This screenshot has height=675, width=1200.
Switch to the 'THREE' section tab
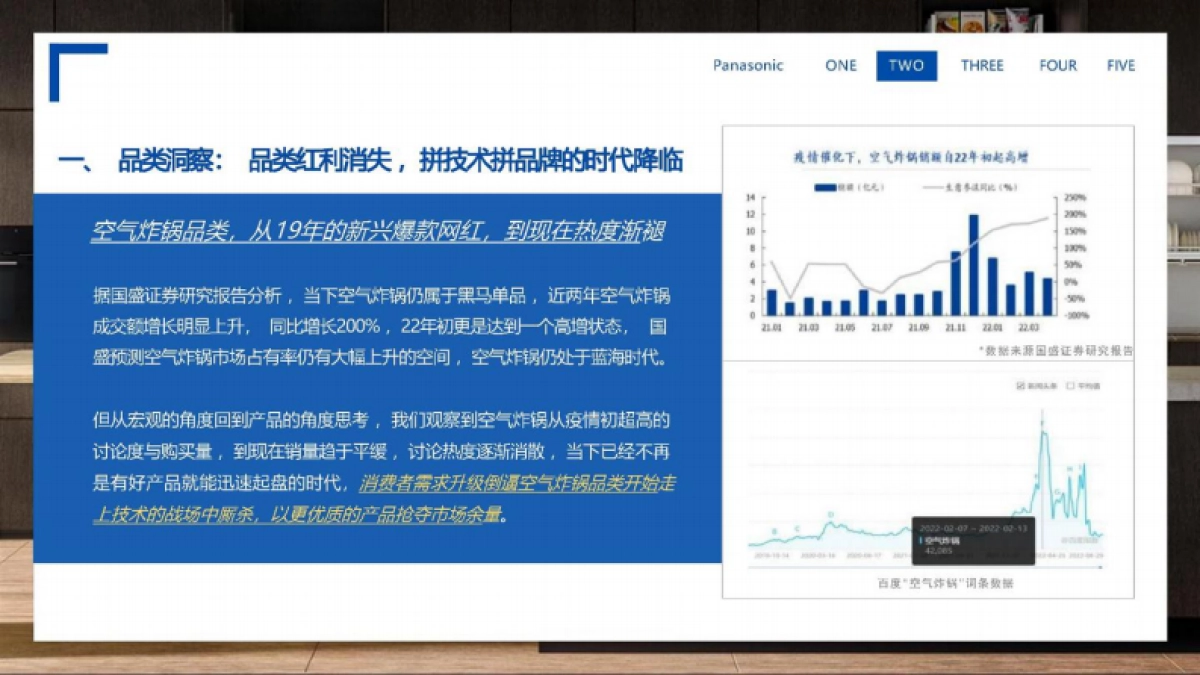[983, 66]
